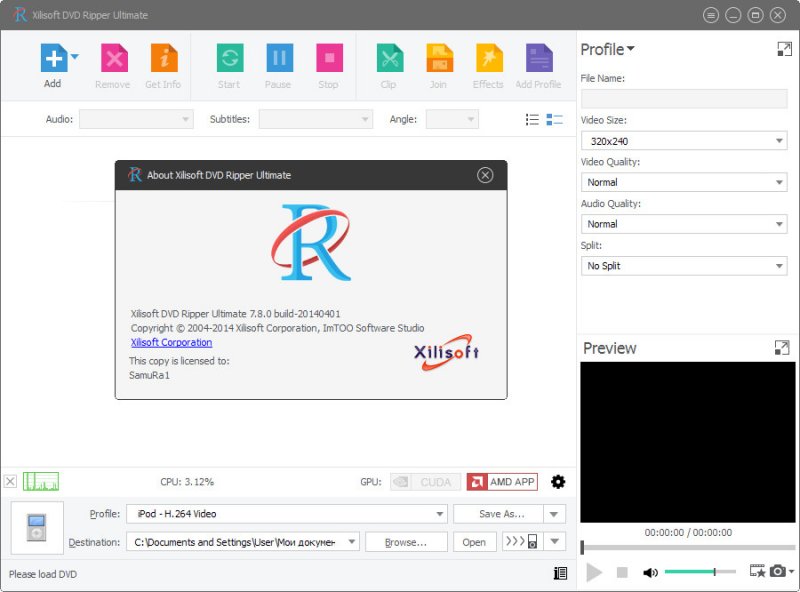800x592 pixels.
Task: Open the Profile panel menu
Action: [607, 49]
